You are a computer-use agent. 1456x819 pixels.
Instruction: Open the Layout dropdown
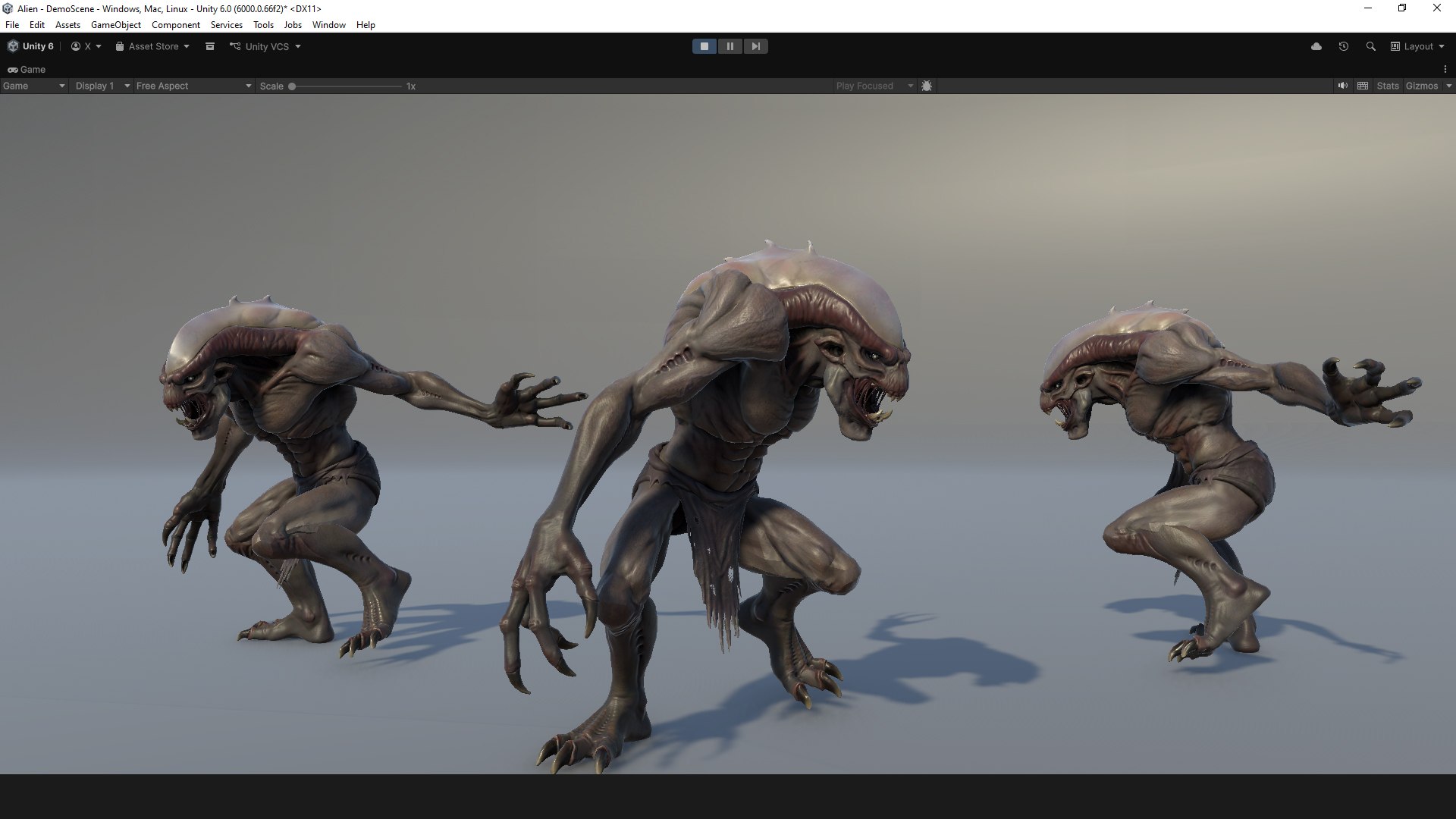point(1417,46)
